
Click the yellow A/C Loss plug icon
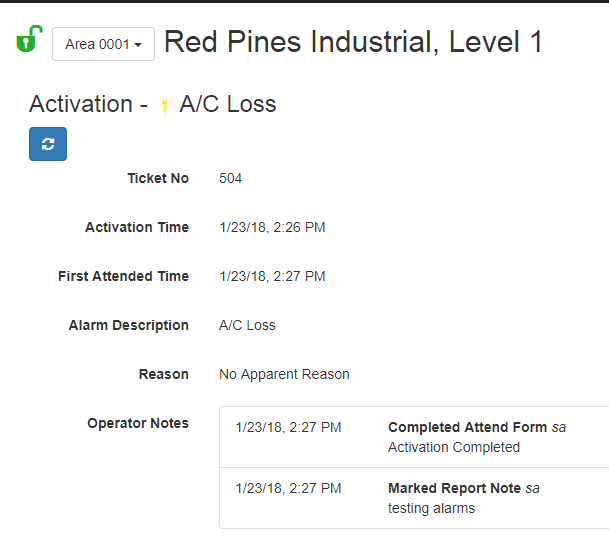pyautogui.click(x=165, y=106)
